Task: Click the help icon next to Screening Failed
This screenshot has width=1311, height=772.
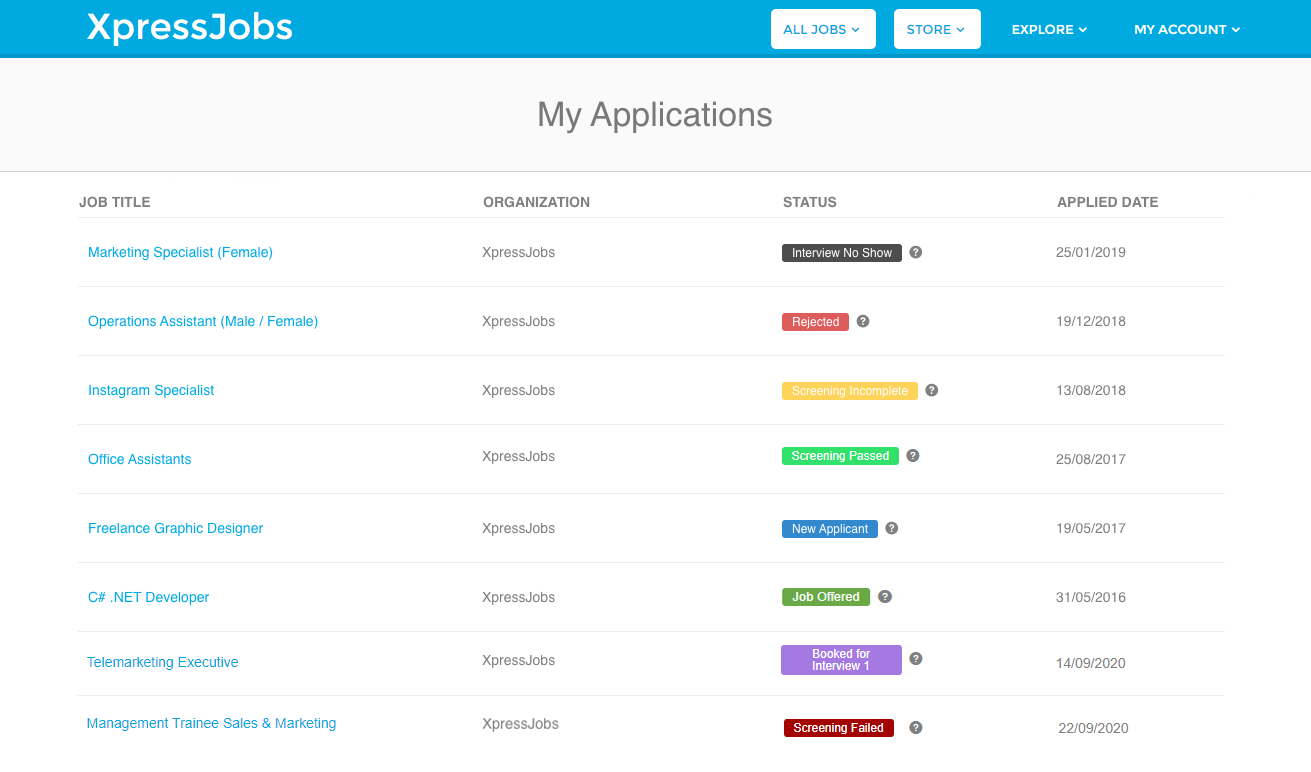Action: 915,727
